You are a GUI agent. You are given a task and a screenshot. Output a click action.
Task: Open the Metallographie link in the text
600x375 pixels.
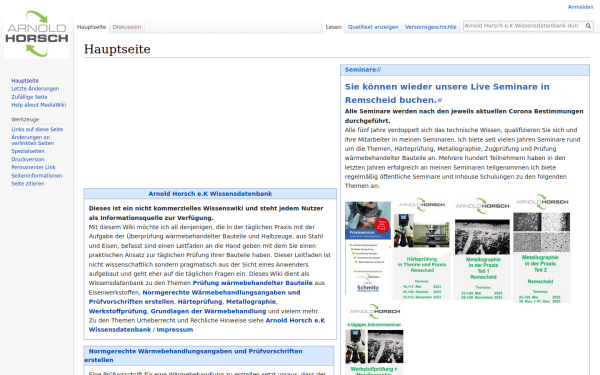(x=251, y=302)
